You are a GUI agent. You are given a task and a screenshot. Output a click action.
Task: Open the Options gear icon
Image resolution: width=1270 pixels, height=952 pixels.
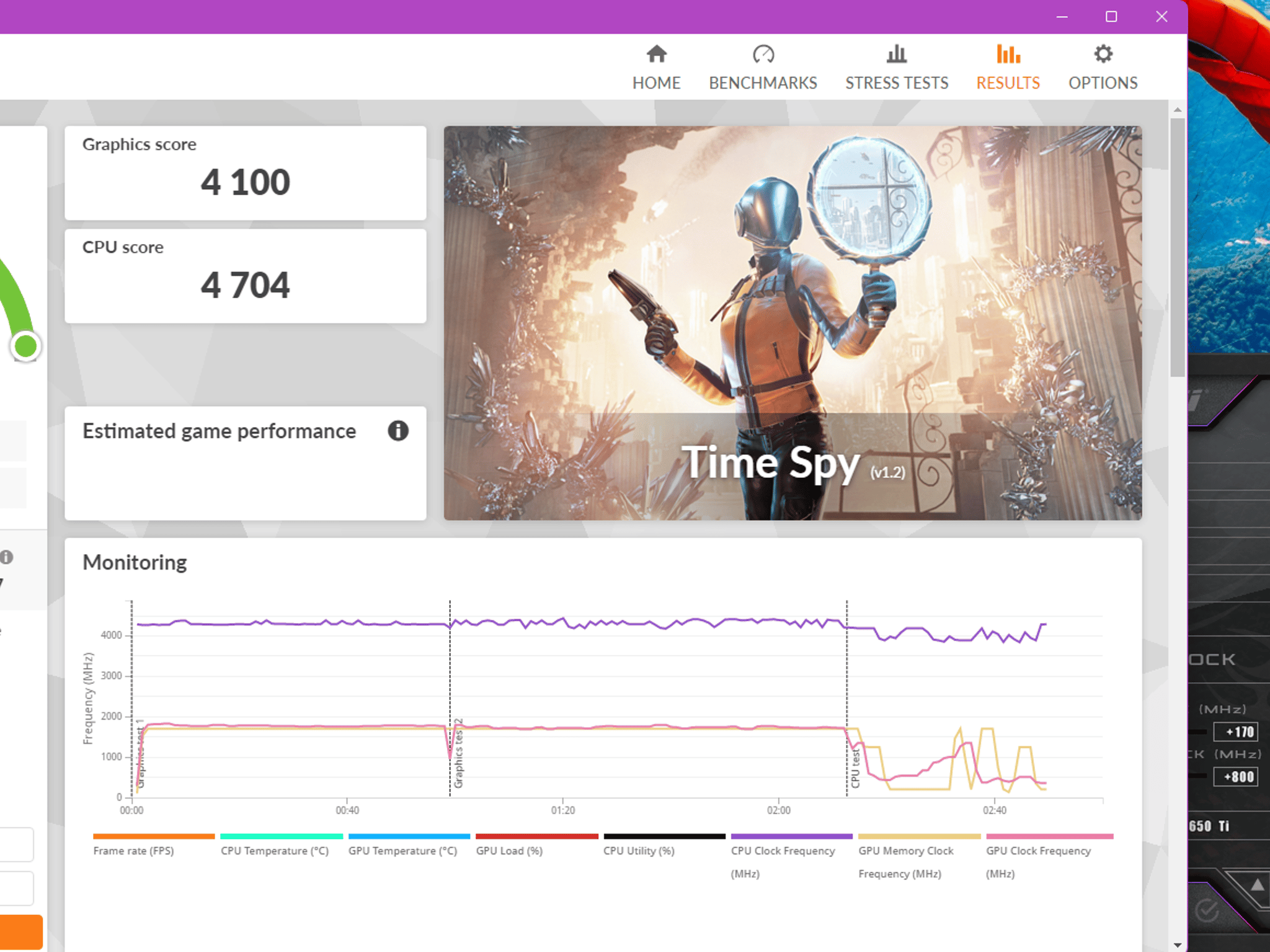click(1103, 55)
